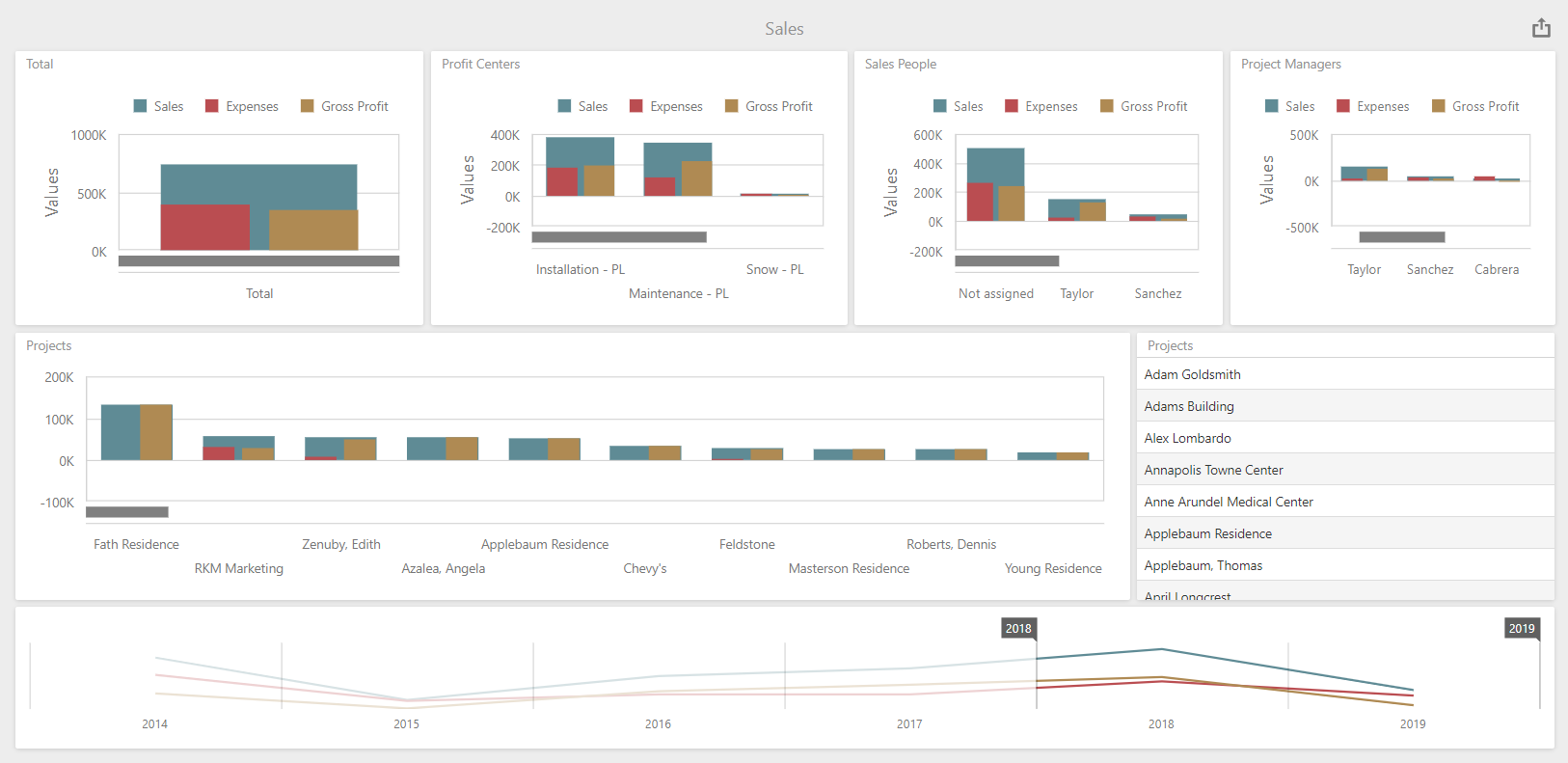Select Applebaum Residence in Projects list
The width and height of the screenshot is (1568, 763).
click(x=1345, y=533)
